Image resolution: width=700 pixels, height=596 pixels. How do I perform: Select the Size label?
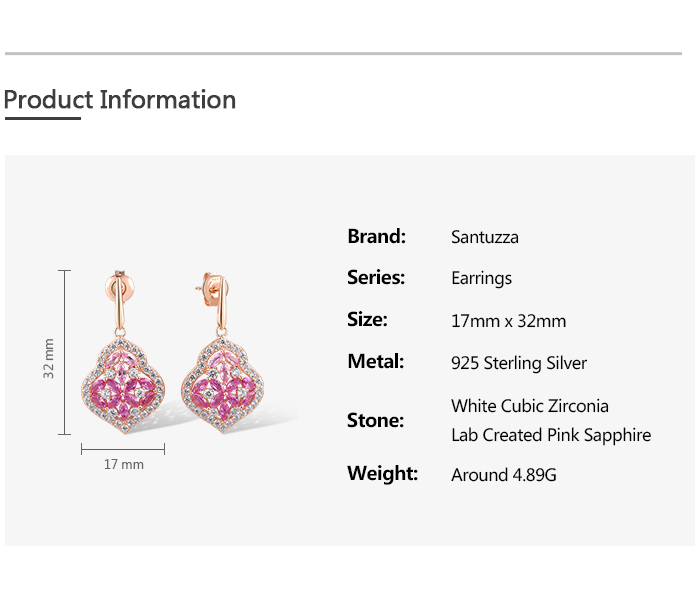coord(367,320)
